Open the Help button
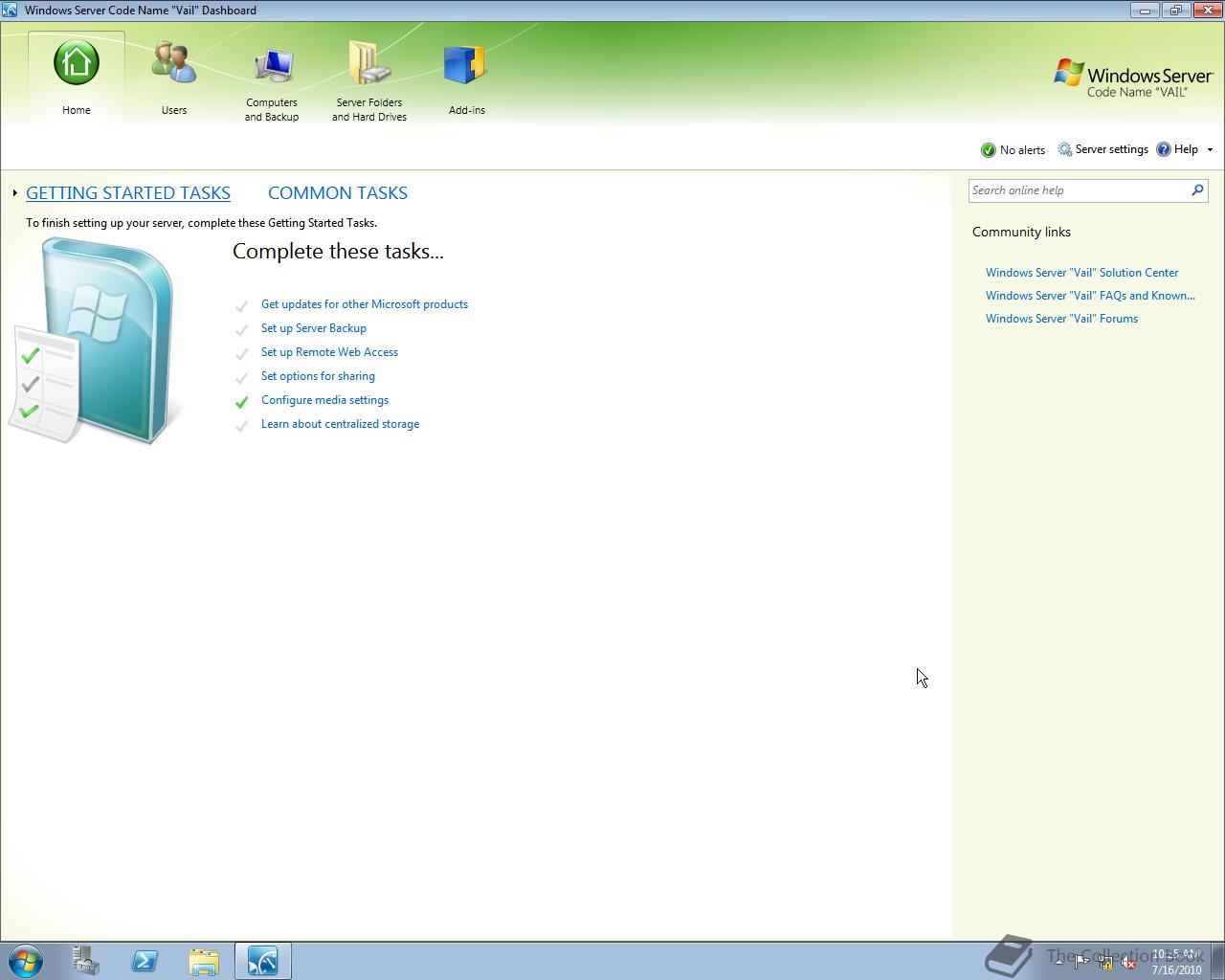Image resolution: width=1225 pixels, height=980 pixels. [1177, 149]
